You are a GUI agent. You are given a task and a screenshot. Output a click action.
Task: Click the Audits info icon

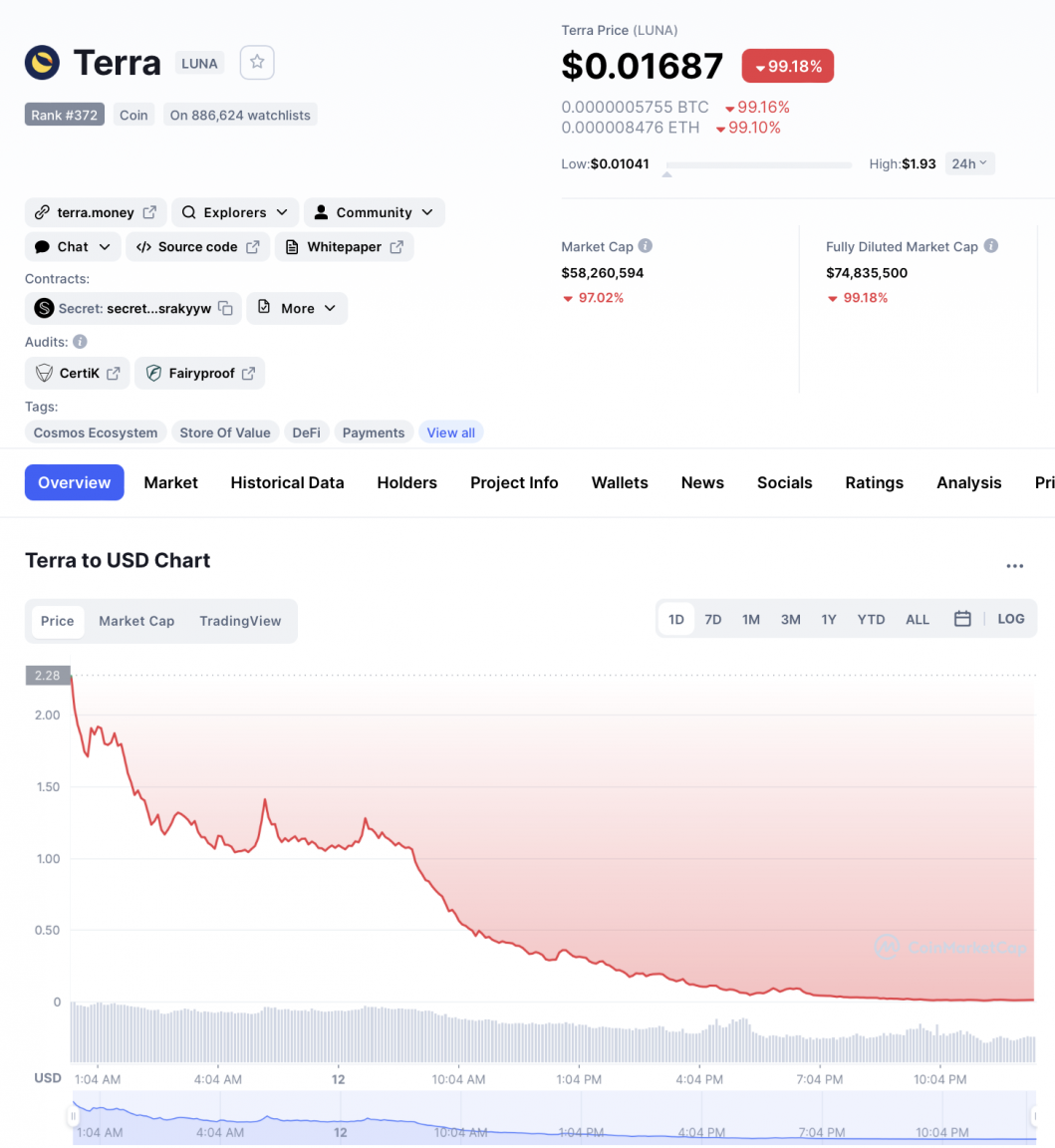(81, 342)
